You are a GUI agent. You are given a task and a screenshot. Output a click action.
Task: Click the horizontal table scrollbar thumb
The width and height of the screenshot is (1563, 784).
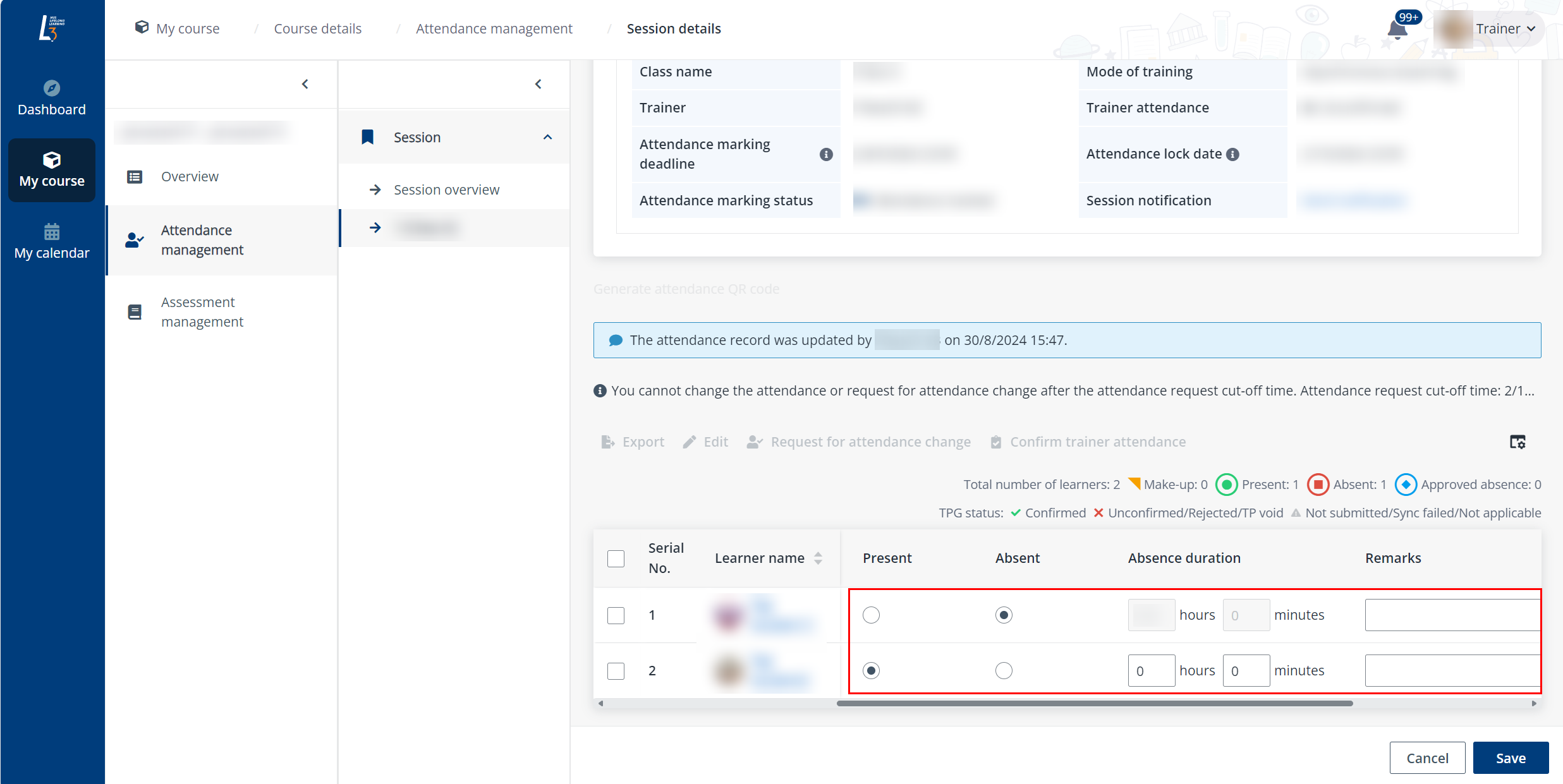pos(1095,703)
